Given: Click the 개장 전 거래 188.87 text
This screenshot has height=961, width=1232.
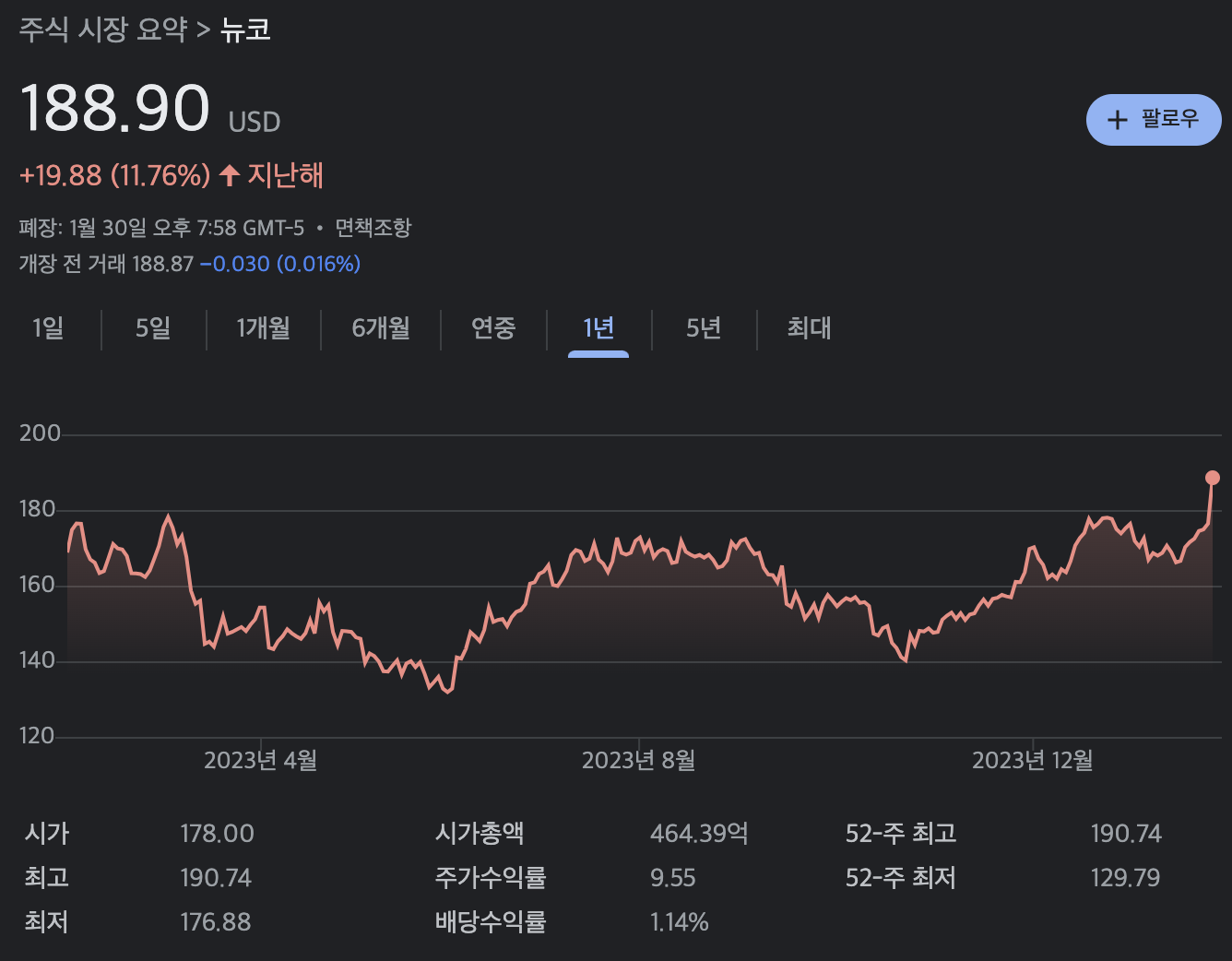Looking at the screenshot, I should 106,264.
